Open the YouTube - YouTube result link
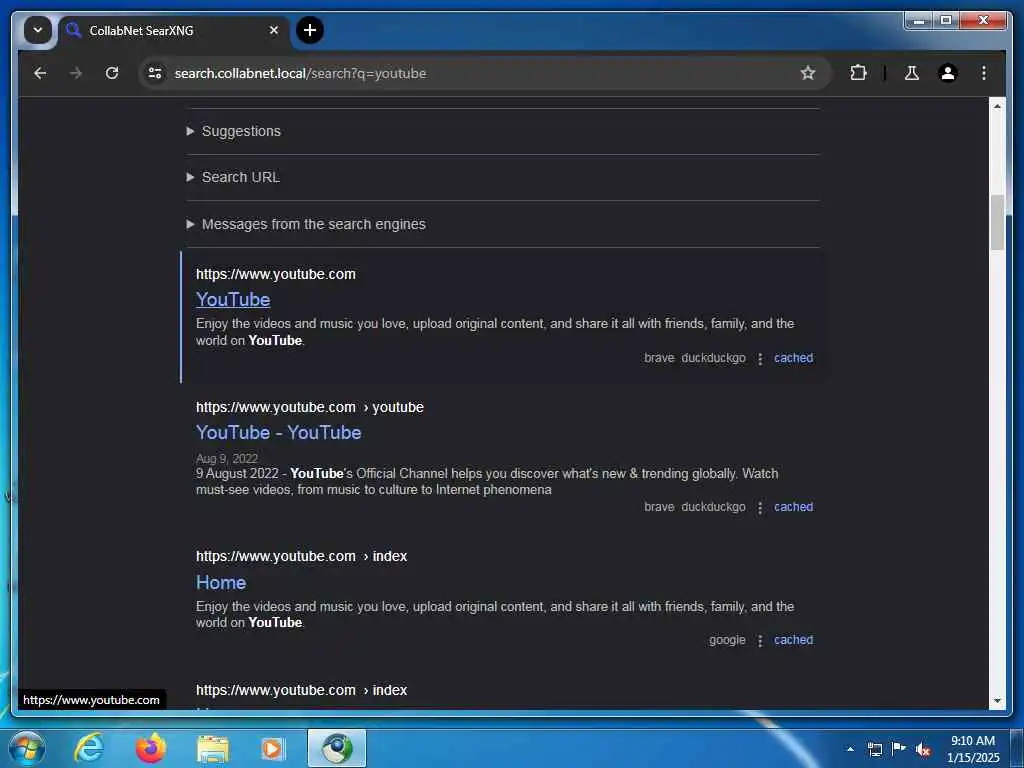Image resolution: width=1024 pixels, height=768 pixels. click(278, 432)
